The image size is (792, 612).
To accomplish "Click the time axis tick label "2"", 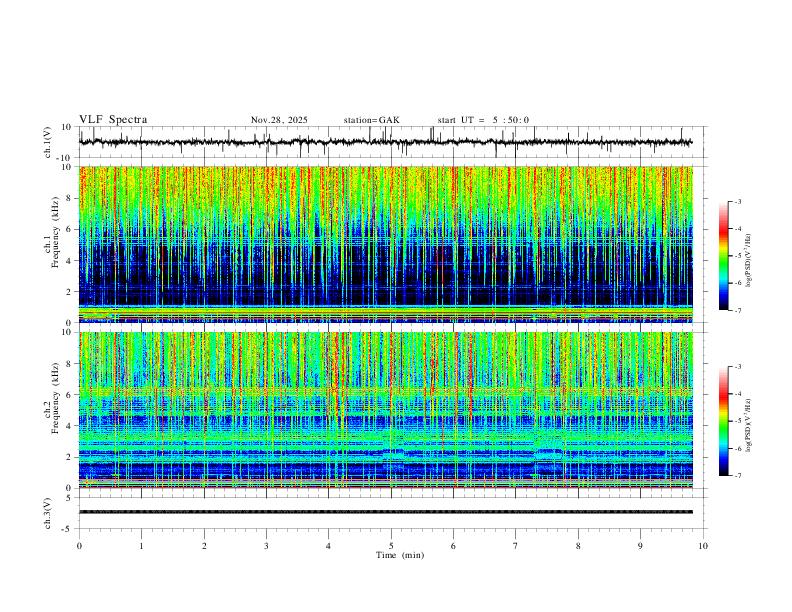I will coord(204,546).
